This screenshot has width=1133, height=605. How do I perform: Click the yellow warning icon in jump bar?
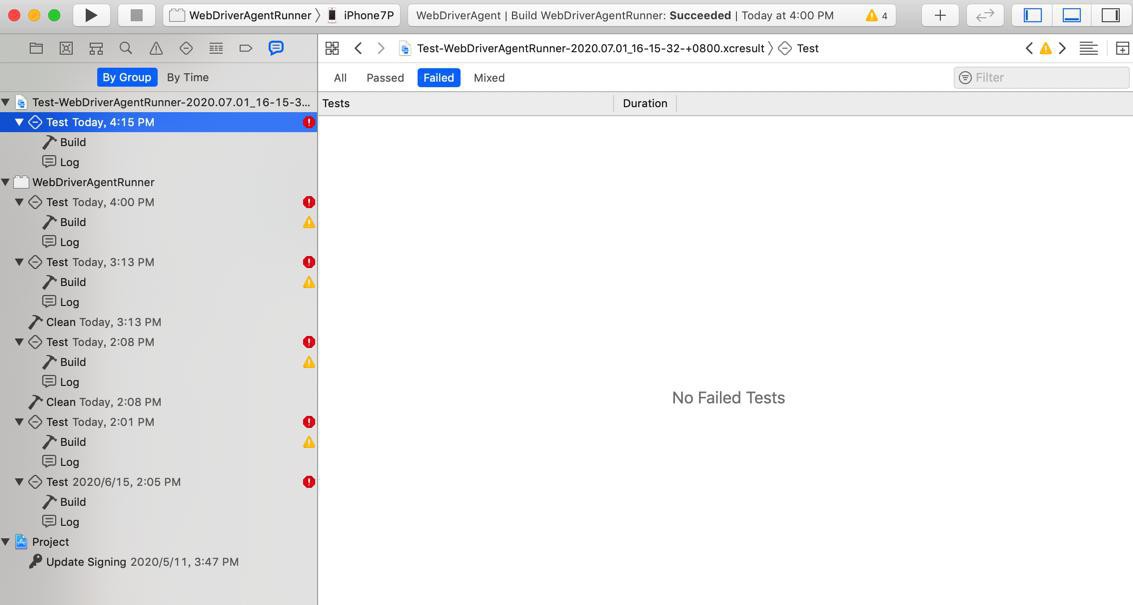coord(1046,48)
